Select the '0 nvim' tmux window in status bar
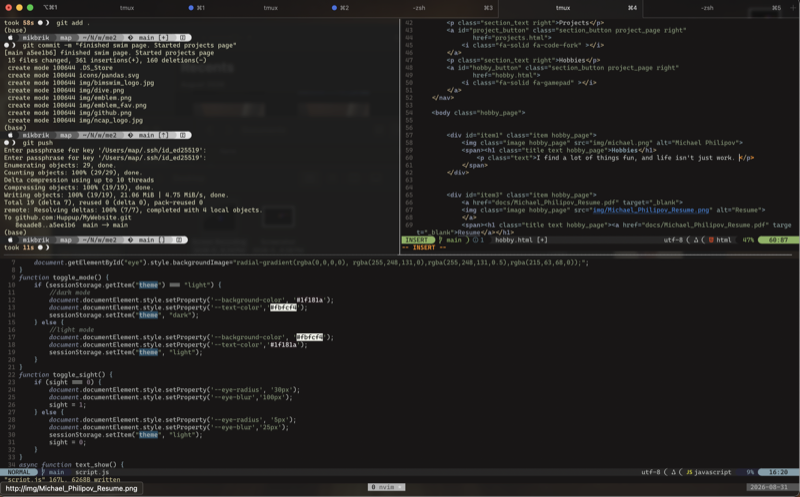This screenshot has height=497, width=800. (386, 487)
